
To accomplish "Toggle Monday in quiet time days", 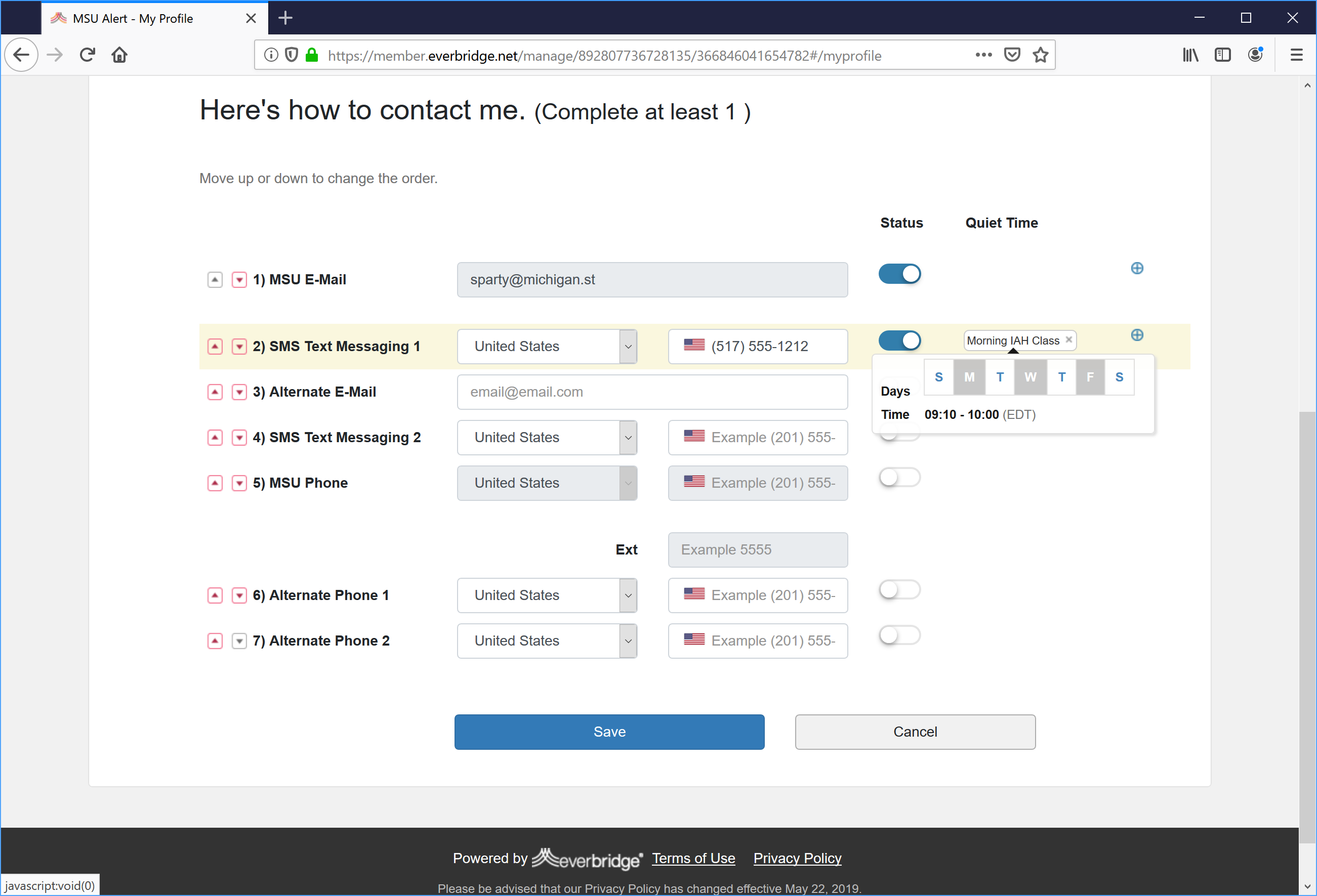I will coord(970,377).
